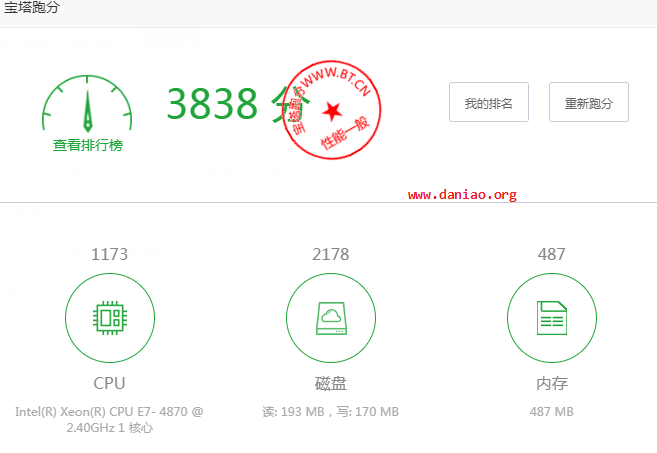
Task: Click the 我的排名 button
Action: coord(489,102)
